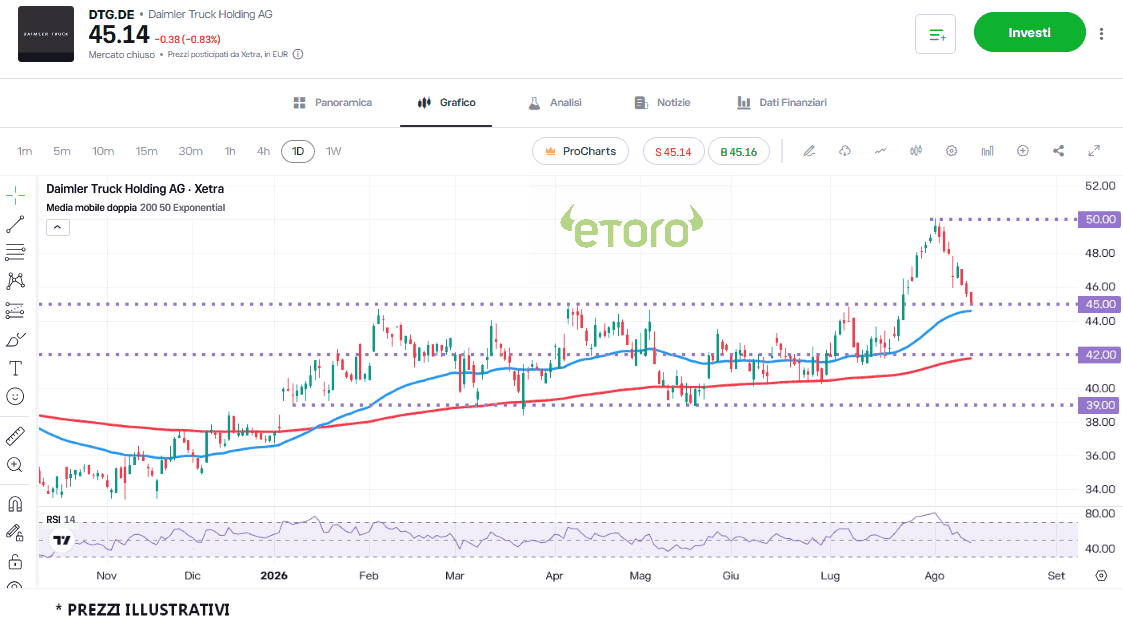This screenshot has height=620, width=1123.
Task: Open the Dati Finanziari tab
Action: pos(782,102)
